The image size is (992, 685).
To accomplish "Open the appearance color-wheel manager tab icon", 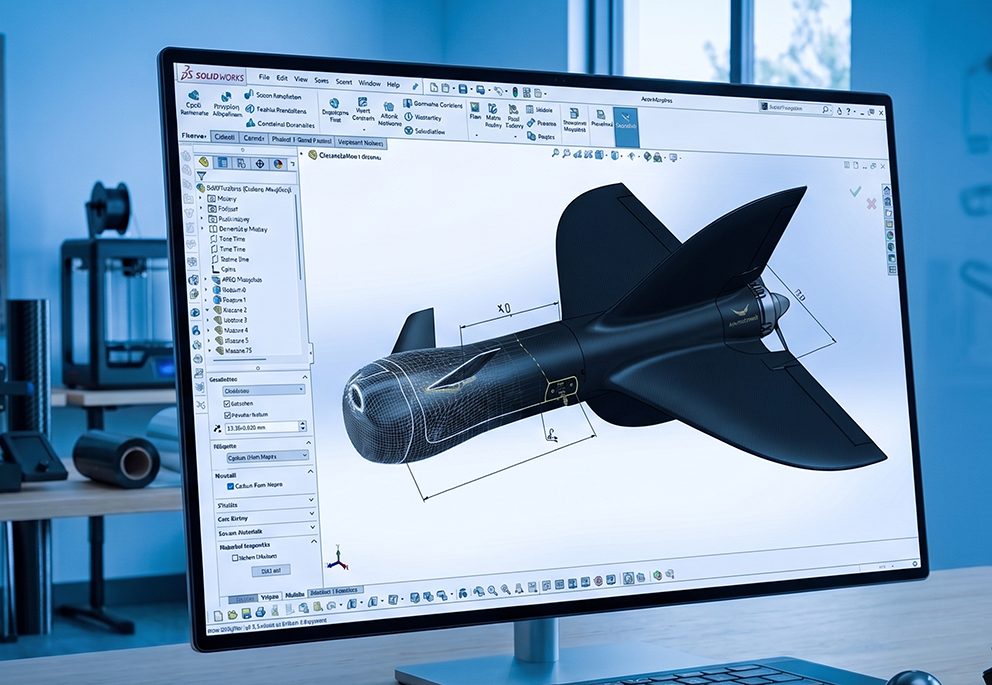I will [x=278, y=164].
